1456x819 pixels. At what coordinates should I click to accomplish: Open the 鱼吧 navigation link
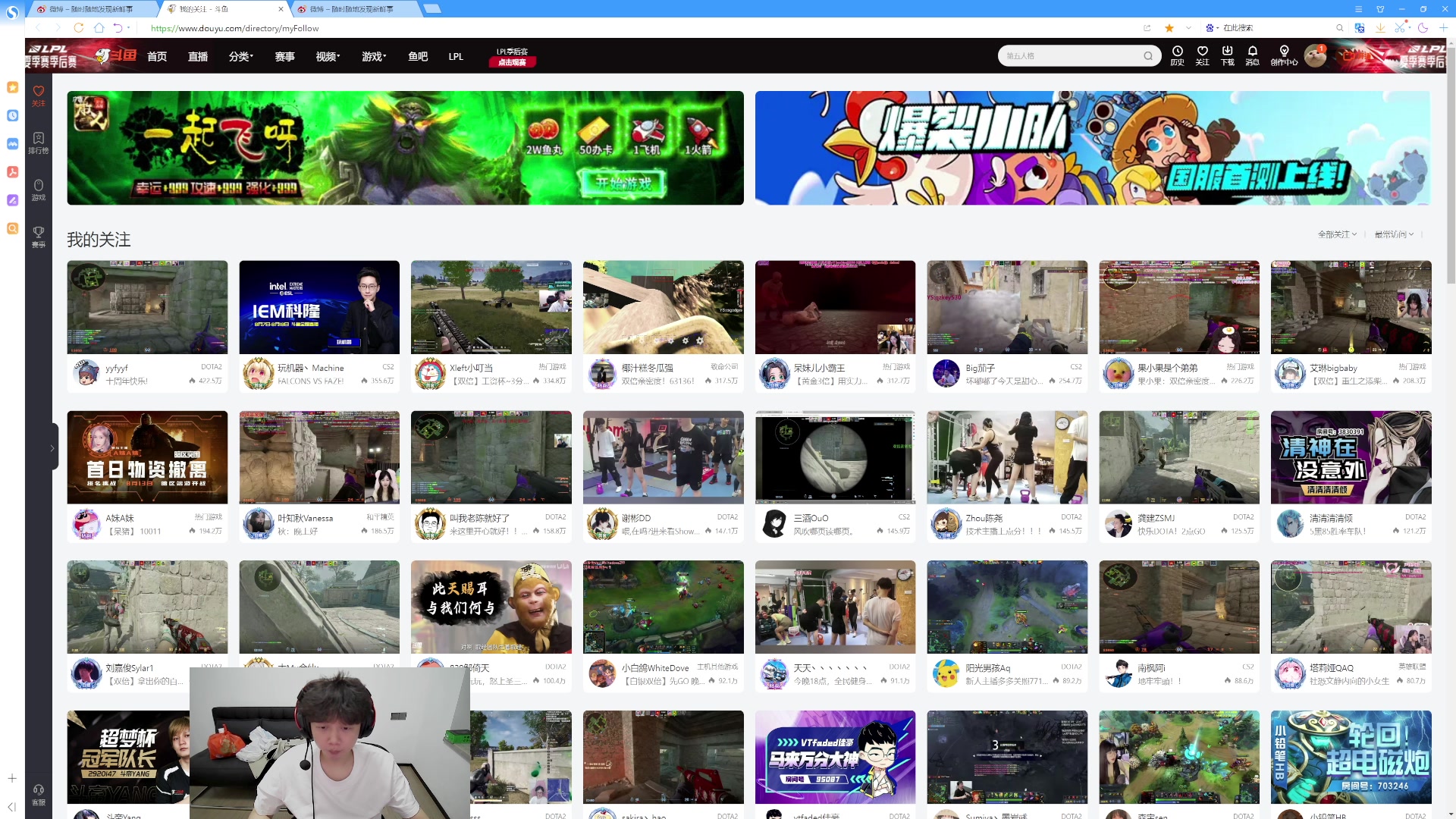point(418,57)
